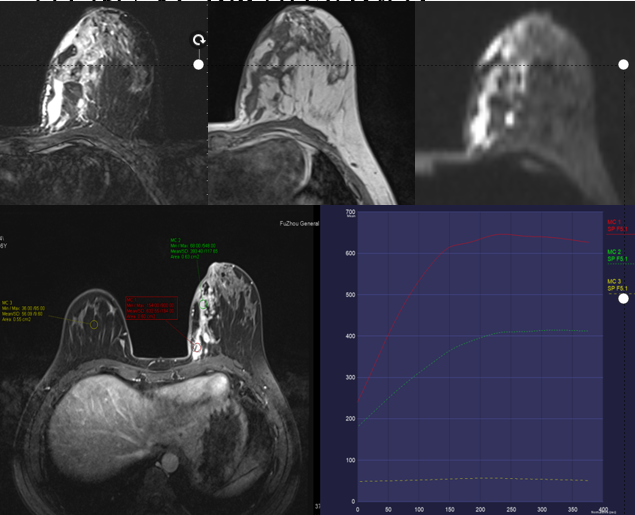
Task: Click the 700 value on the Y axis
Action: [350, 212]
